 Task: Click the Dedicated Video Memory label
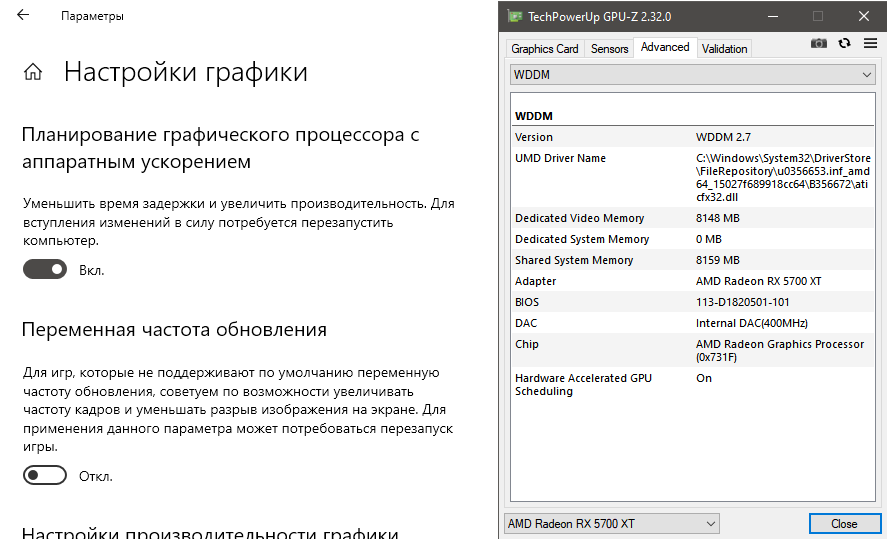[x=579, y=218]
